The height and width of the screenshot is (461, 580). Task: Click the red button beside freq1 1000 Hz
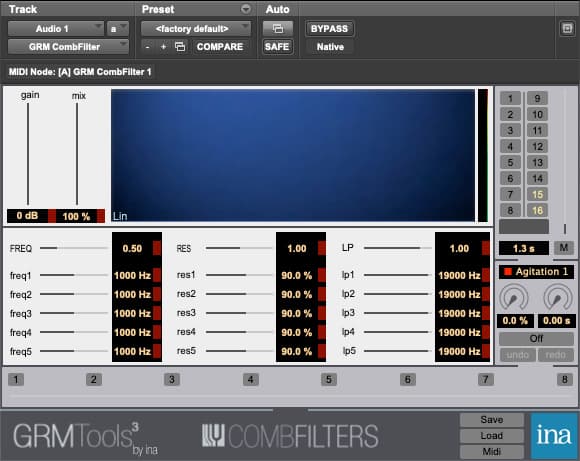pyautogui.click(x=157, y=275)
